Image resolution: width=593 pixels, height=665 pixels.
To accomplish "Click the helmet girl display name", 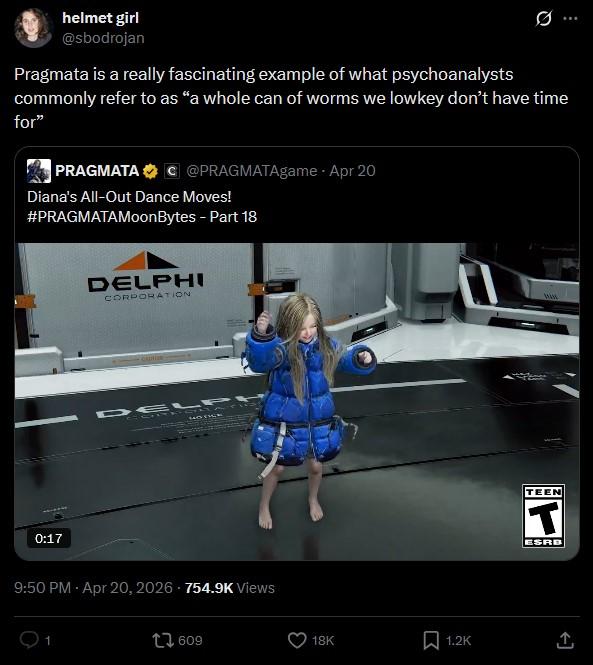I will click(x=101, y=18).
